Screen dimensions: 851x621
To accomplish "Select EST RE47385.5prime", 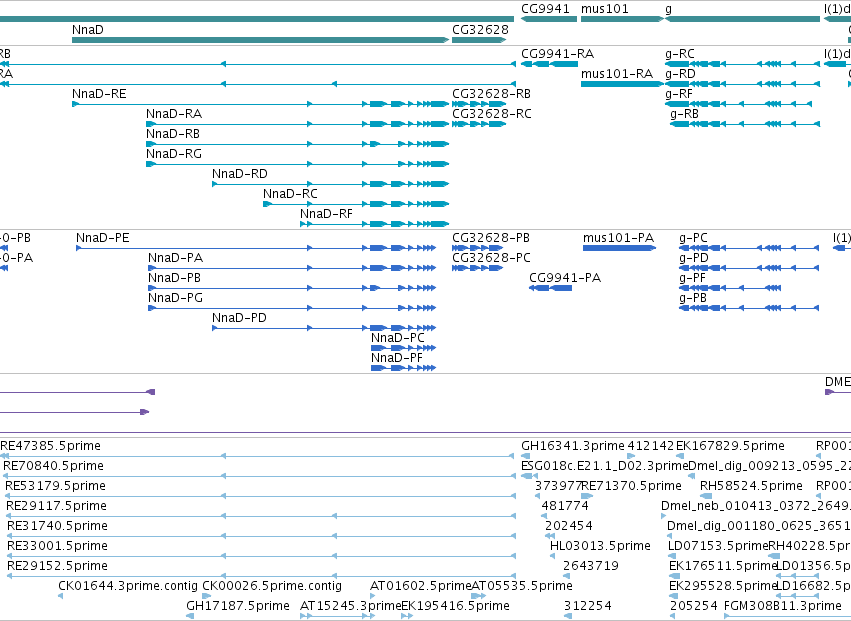I will (258, 456).
